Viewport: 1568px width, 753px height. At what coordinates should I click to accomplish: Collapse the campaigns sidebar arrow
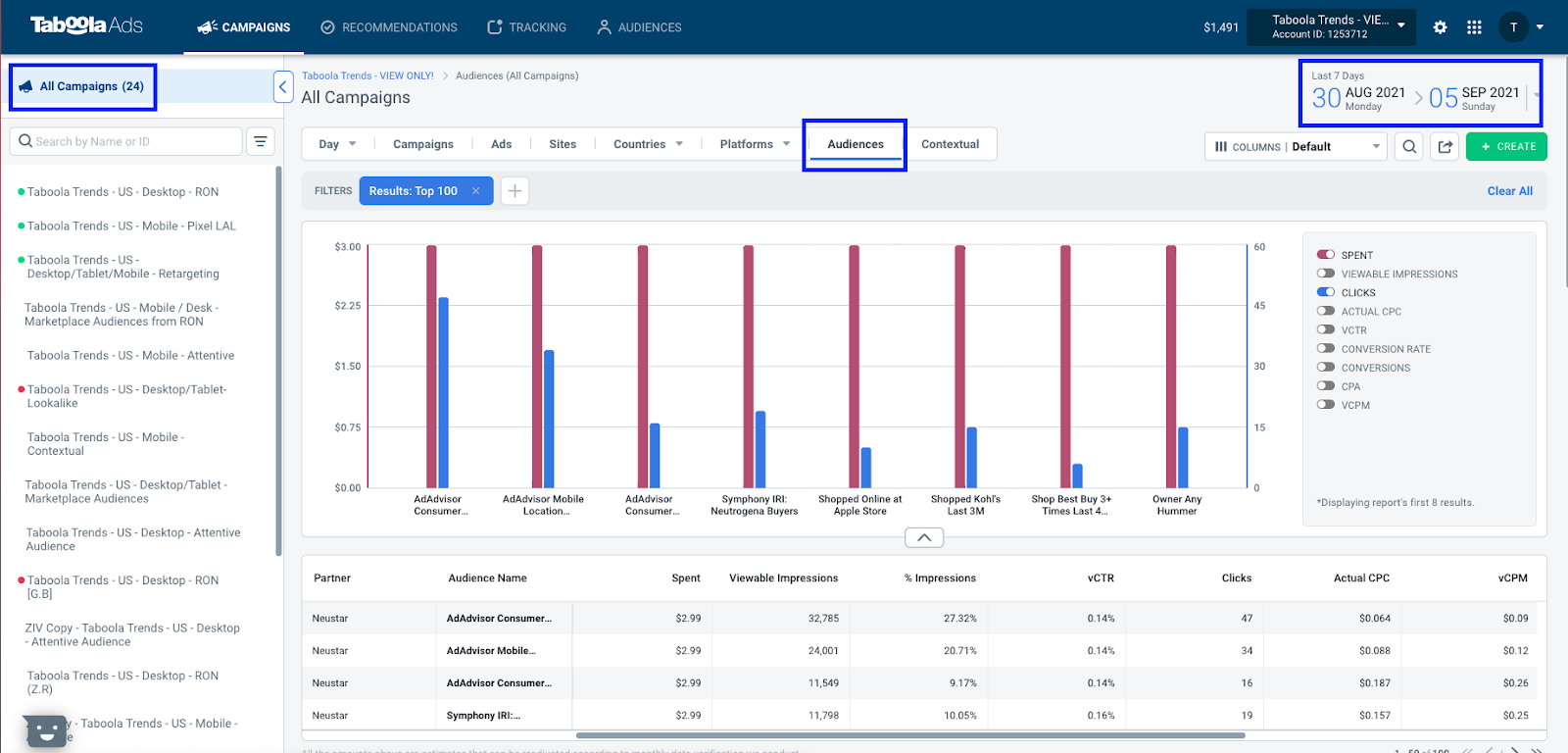[282, 87]
